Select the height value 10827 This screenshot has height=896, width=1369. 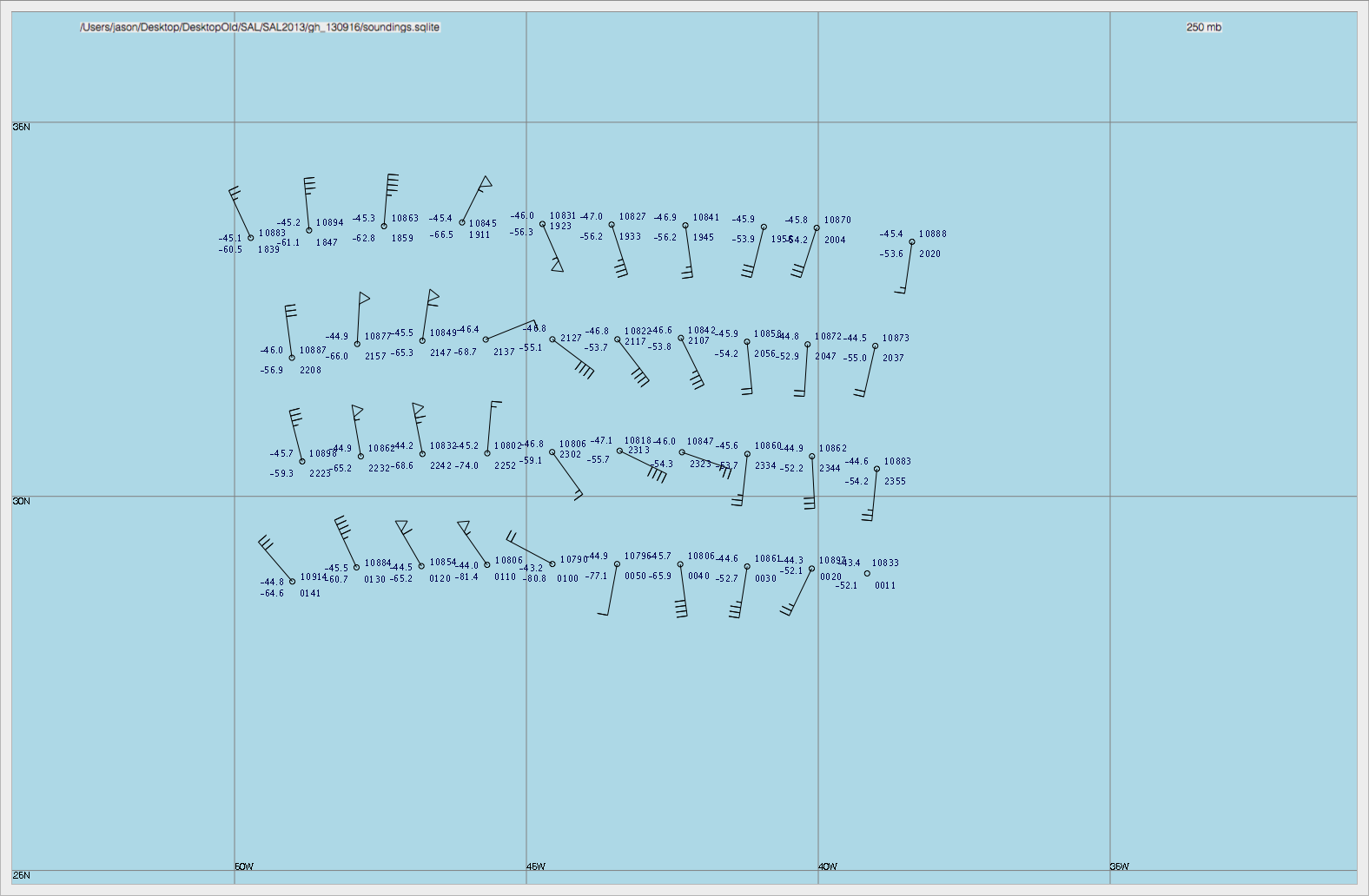(632, 217)
